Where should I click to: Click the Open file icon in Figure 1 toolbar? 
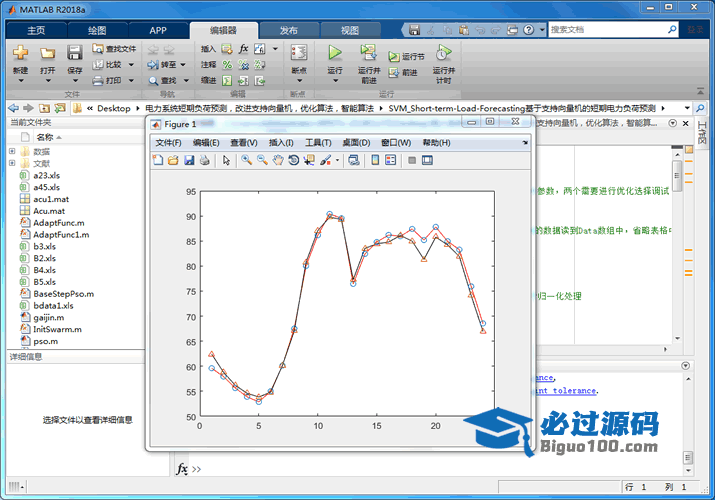pyautogui.click(x=173, y=160)
